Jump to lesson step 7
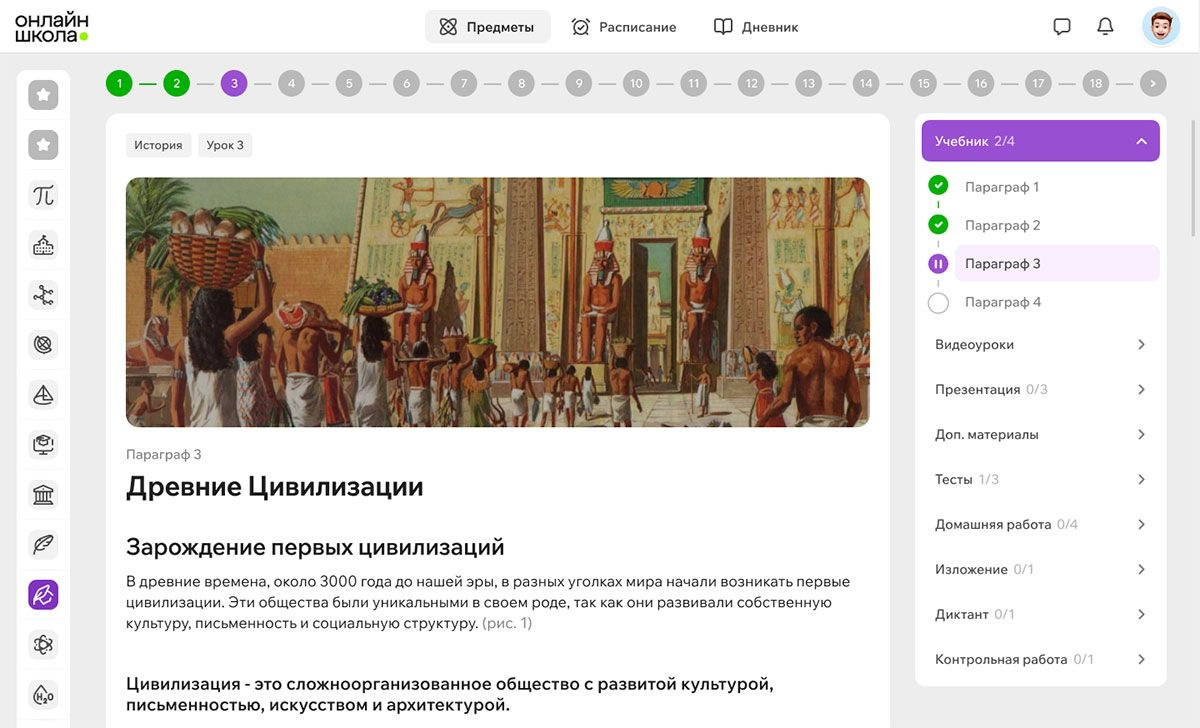This screenshot has height=728, width=1200. 463,84
